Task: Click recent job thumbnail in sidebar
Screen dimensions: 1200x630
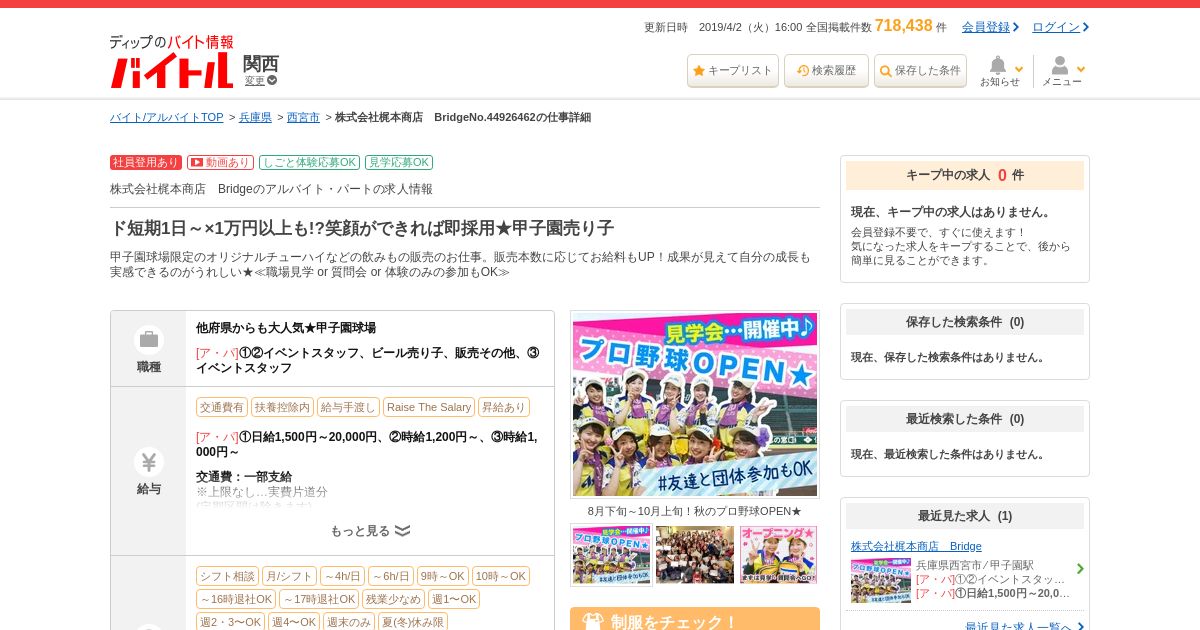Action: (881, 580)
